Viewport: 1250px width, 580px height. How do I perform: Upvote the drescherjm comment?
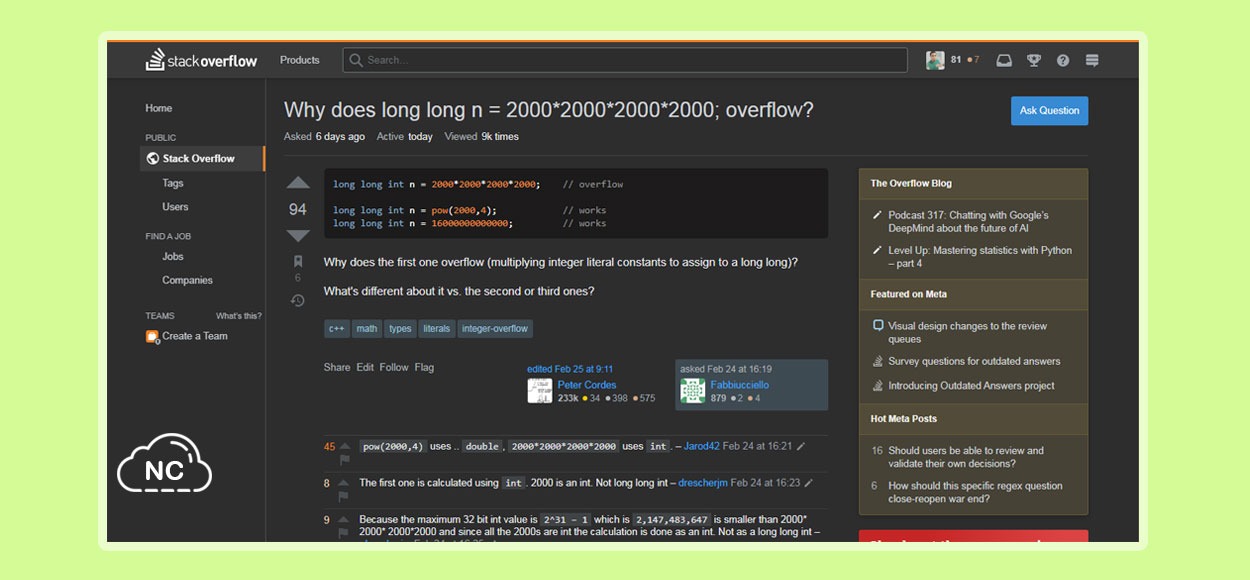[x=345, y=482]
